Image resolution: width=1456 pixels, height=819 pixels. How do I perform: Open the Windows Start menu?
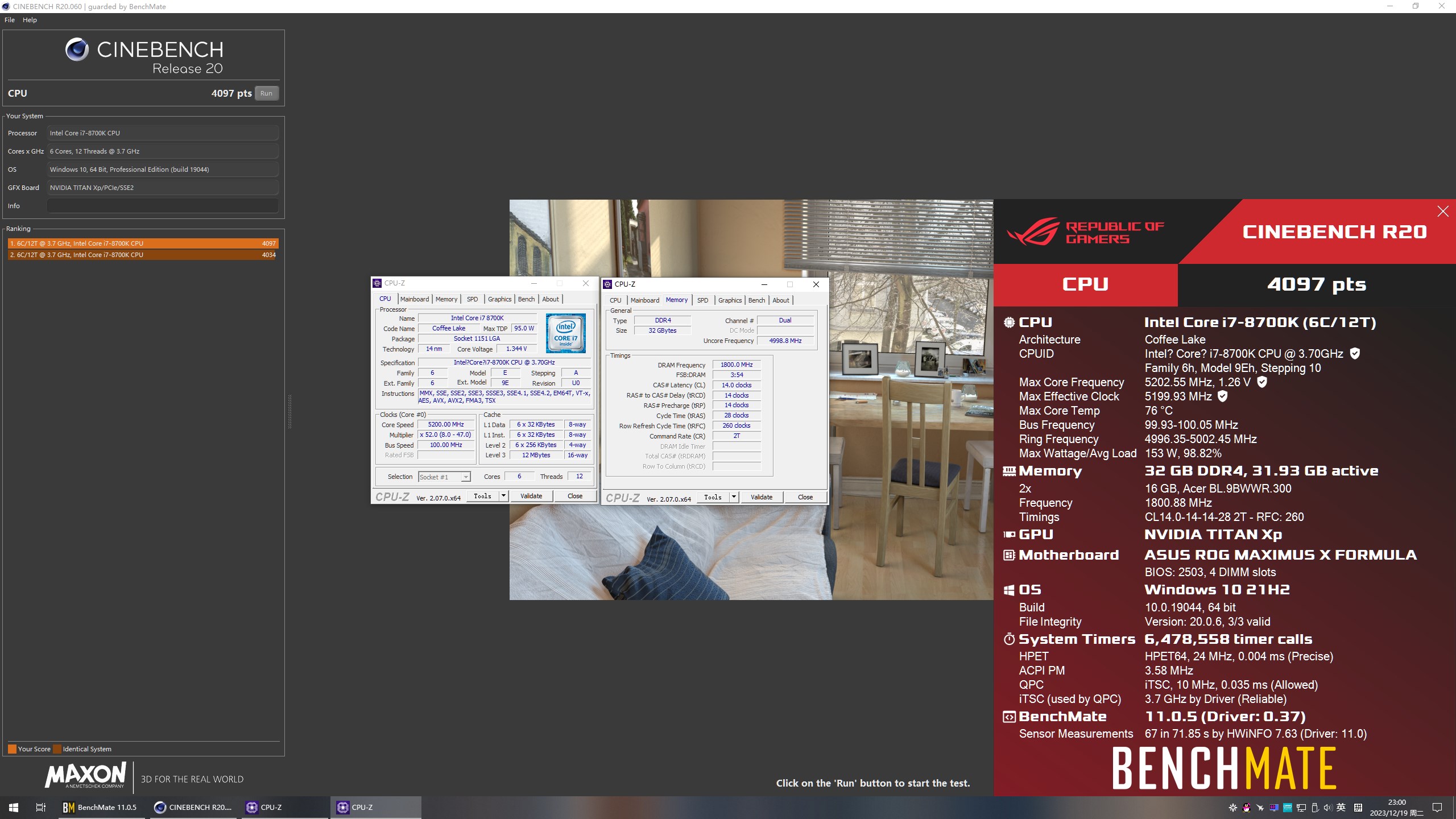pyautogui.click(x=14, y=808)
